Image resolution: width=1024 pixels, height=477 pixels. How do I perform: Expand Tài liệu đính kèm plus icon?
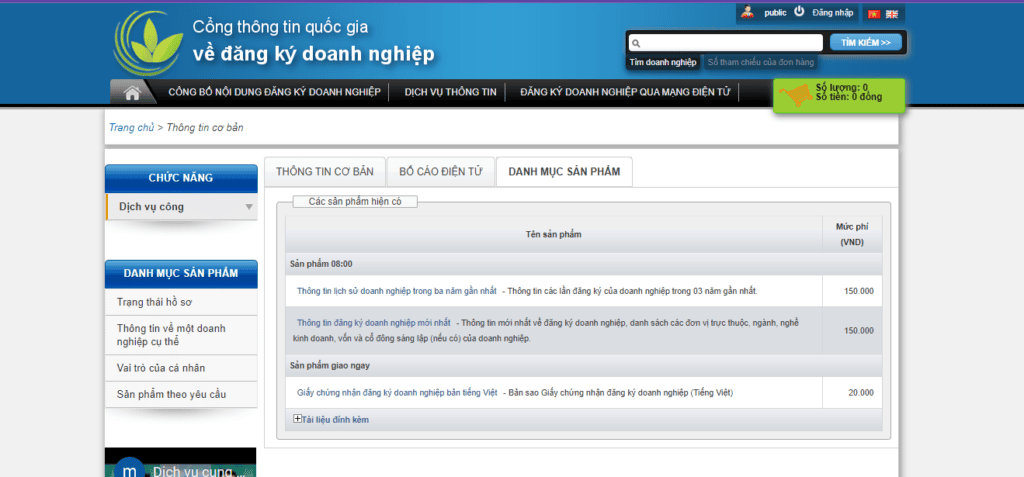tap(298, 419)
